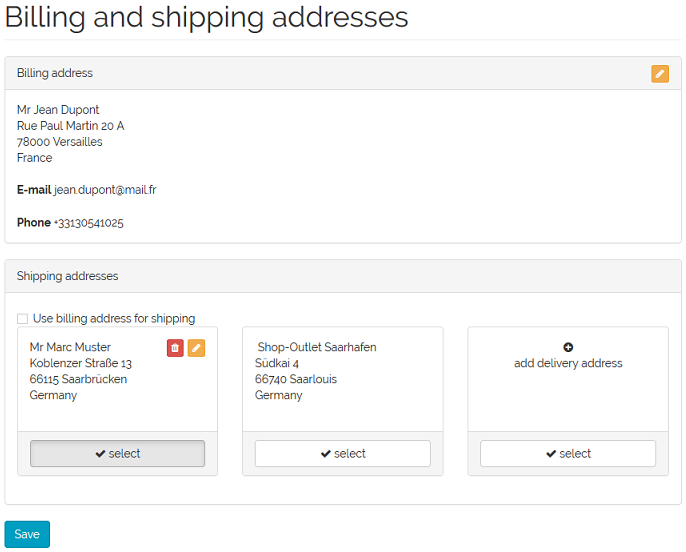This screenshot has height=552, width=686.
Task: Click select under add delivery address
Action: (568, 453)
